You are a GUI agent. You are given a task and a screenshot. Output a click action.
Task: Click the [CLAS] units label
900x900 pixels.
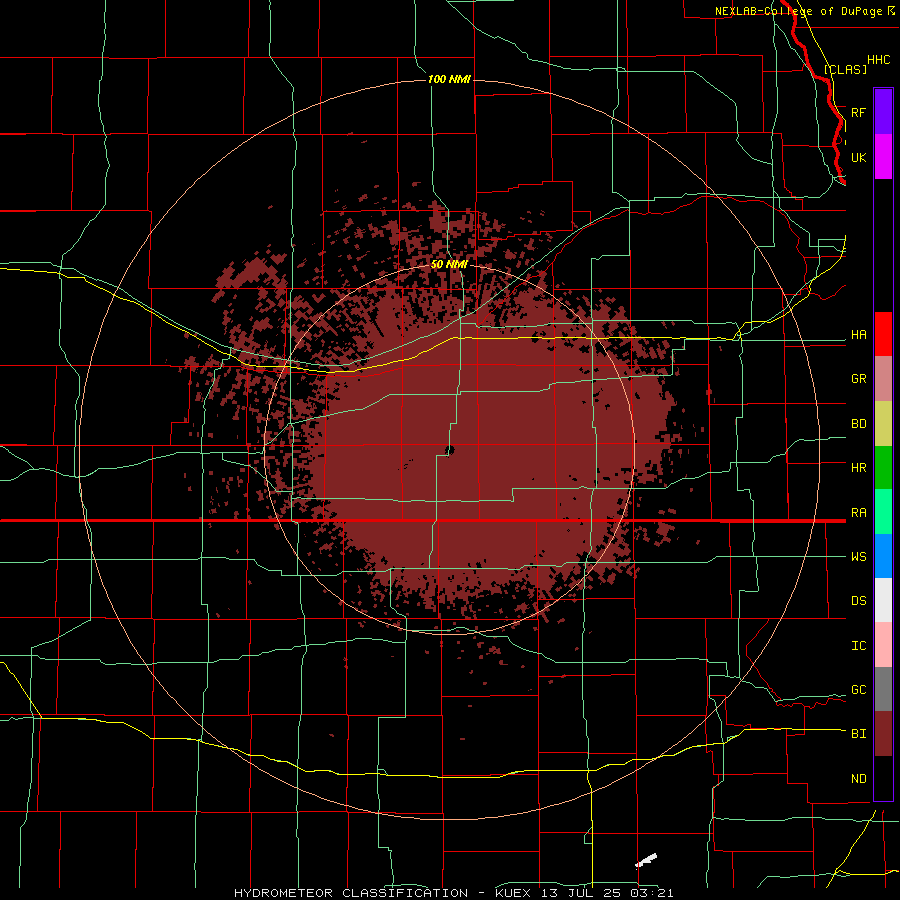click(x=845, y=69)
